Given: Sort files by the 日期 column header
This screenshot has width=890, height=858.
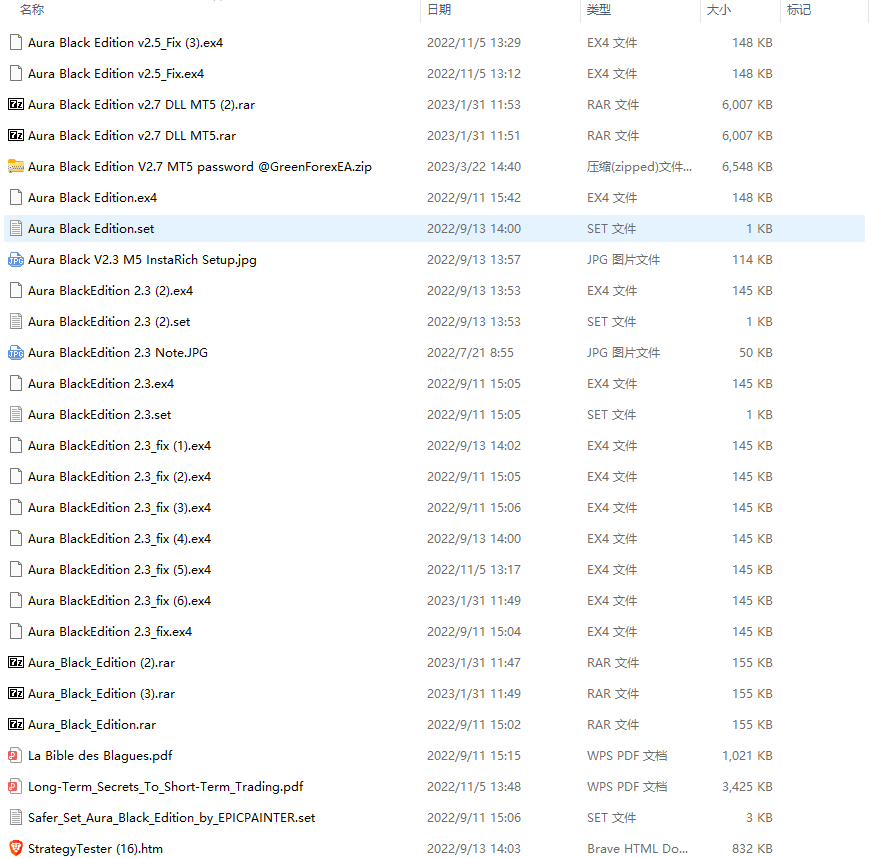Looking at the screenshot, I should point(439,10).
